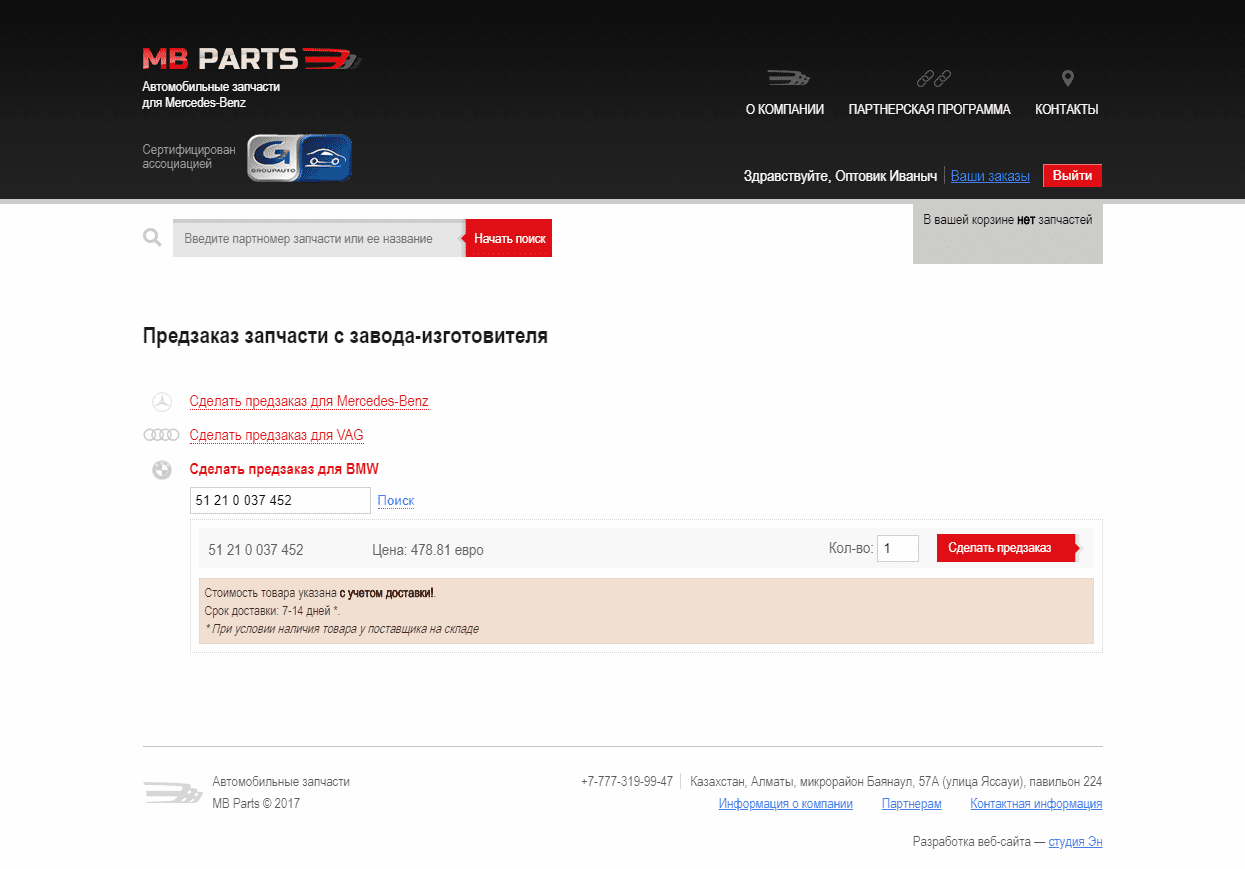Click phone number +7-777-319-99-47
Viewport: 1245px width, 869px height.
[627, 782]
